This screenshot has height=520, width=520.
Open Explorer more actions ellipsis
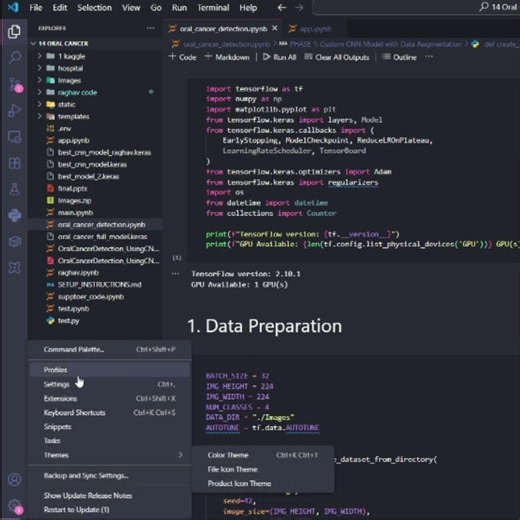tap(151, 28)
